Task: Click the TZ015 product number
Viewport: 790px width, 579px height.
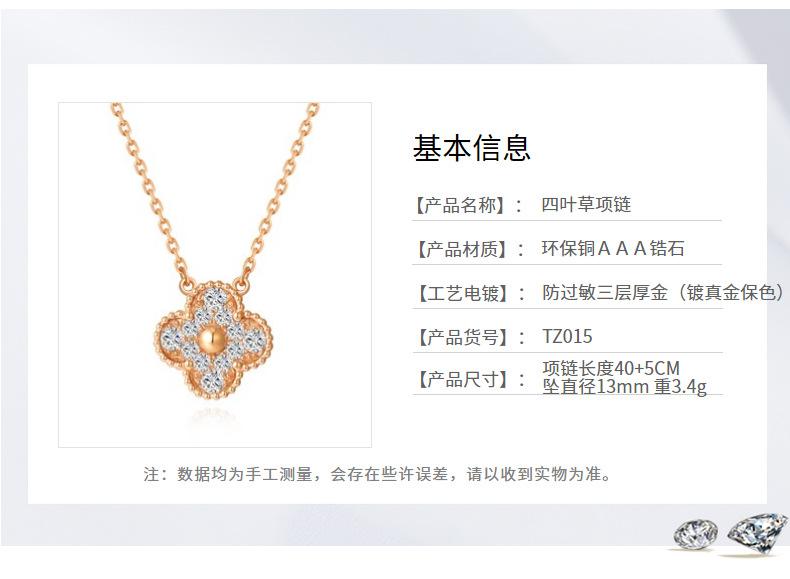Action: click(567, 337)
